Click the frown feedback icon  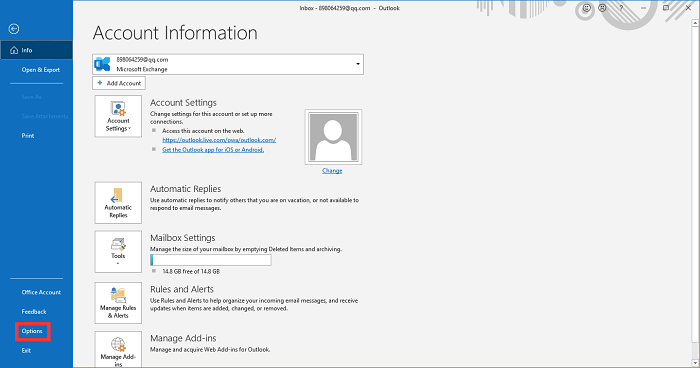(x=602, y=8)
